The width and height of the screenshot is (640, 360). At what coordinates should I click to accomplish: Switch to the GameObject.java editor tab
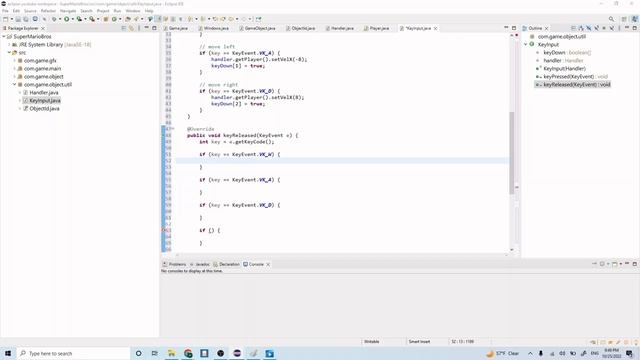point(258,28)
